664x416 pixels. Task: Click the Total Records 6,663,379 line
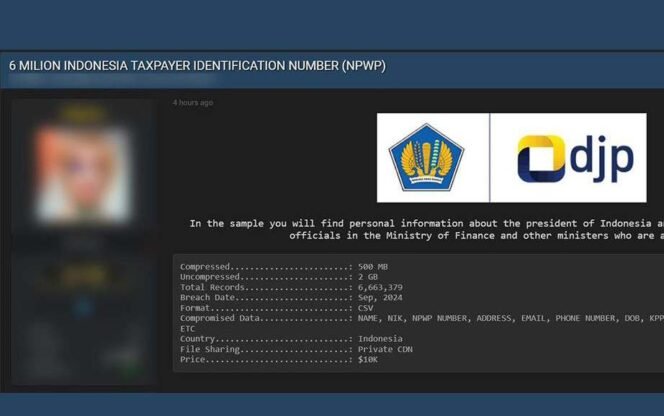tap(290, 287)
